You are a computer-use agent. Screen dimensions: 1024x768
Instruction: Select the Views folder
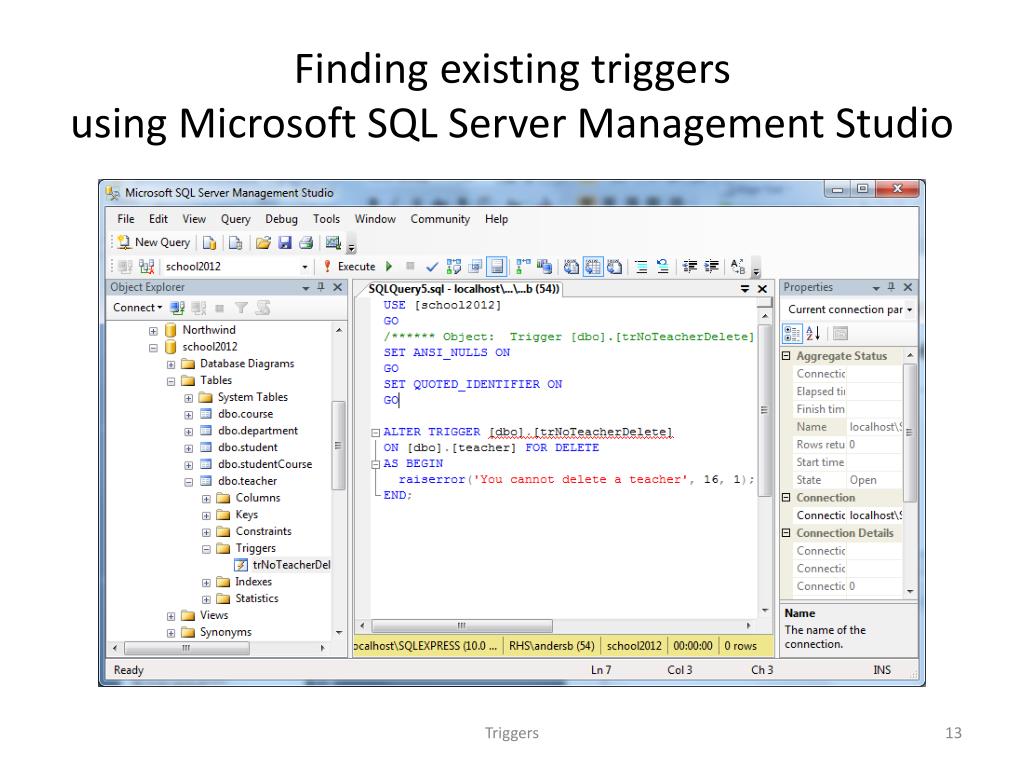pos(205,615)
